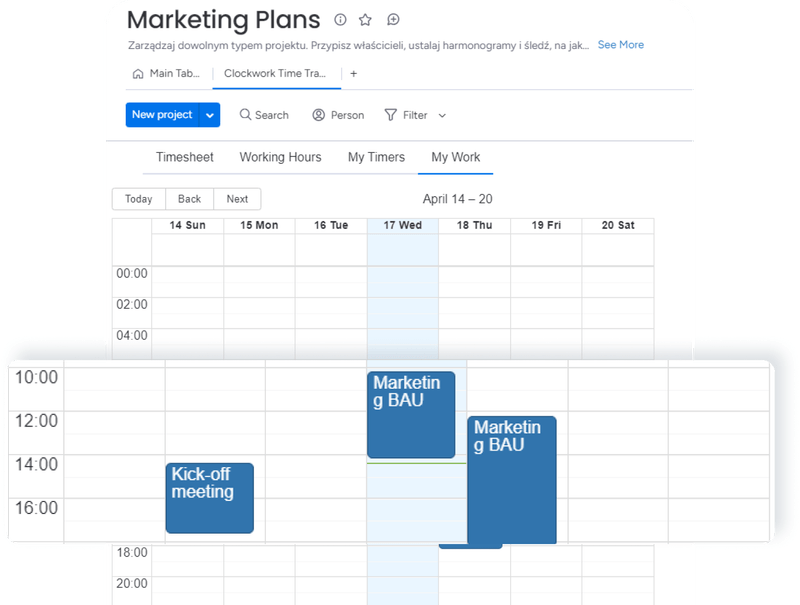Image resolution: width=800 pixels, height=605 pixels.
Task: Go to next week with Next button
Action: click(x=237, y=199)
